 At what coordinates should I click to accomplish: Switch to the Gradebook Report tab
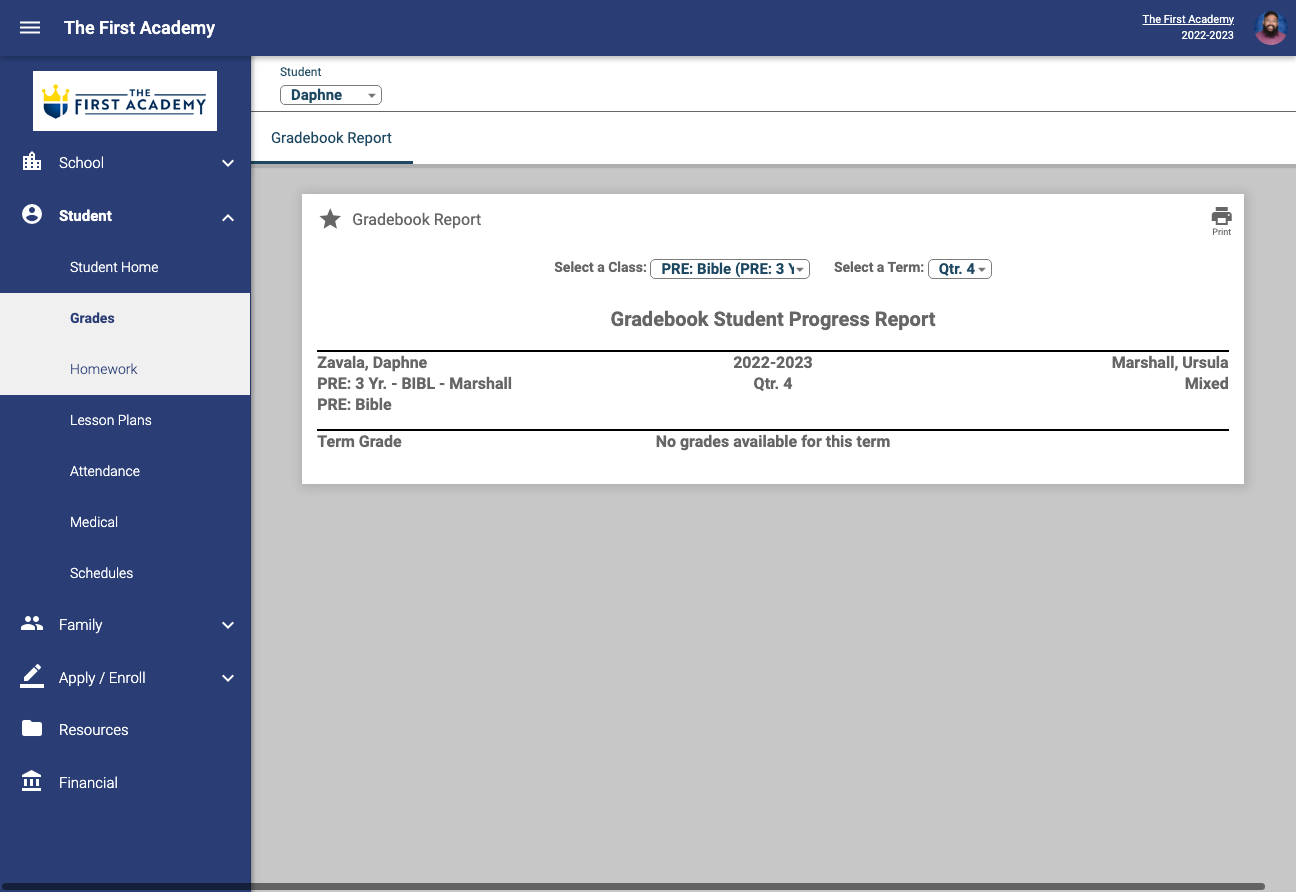pos(331,138)
